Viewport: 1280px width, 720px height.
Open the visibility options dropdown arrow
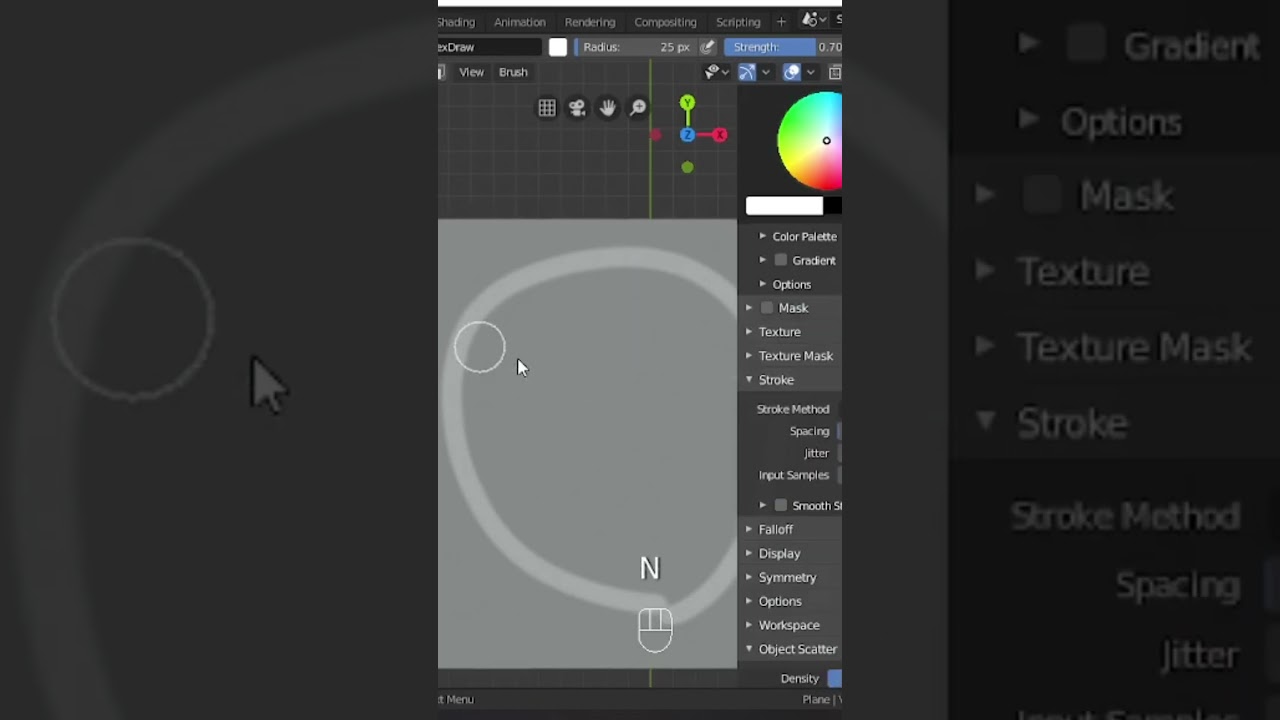725,72
